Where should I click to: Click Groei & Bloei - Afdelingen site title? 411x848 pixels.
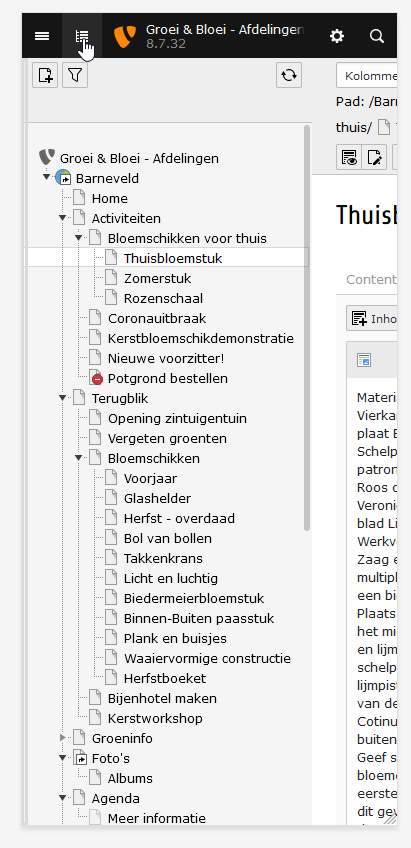(x=224, y=30)
